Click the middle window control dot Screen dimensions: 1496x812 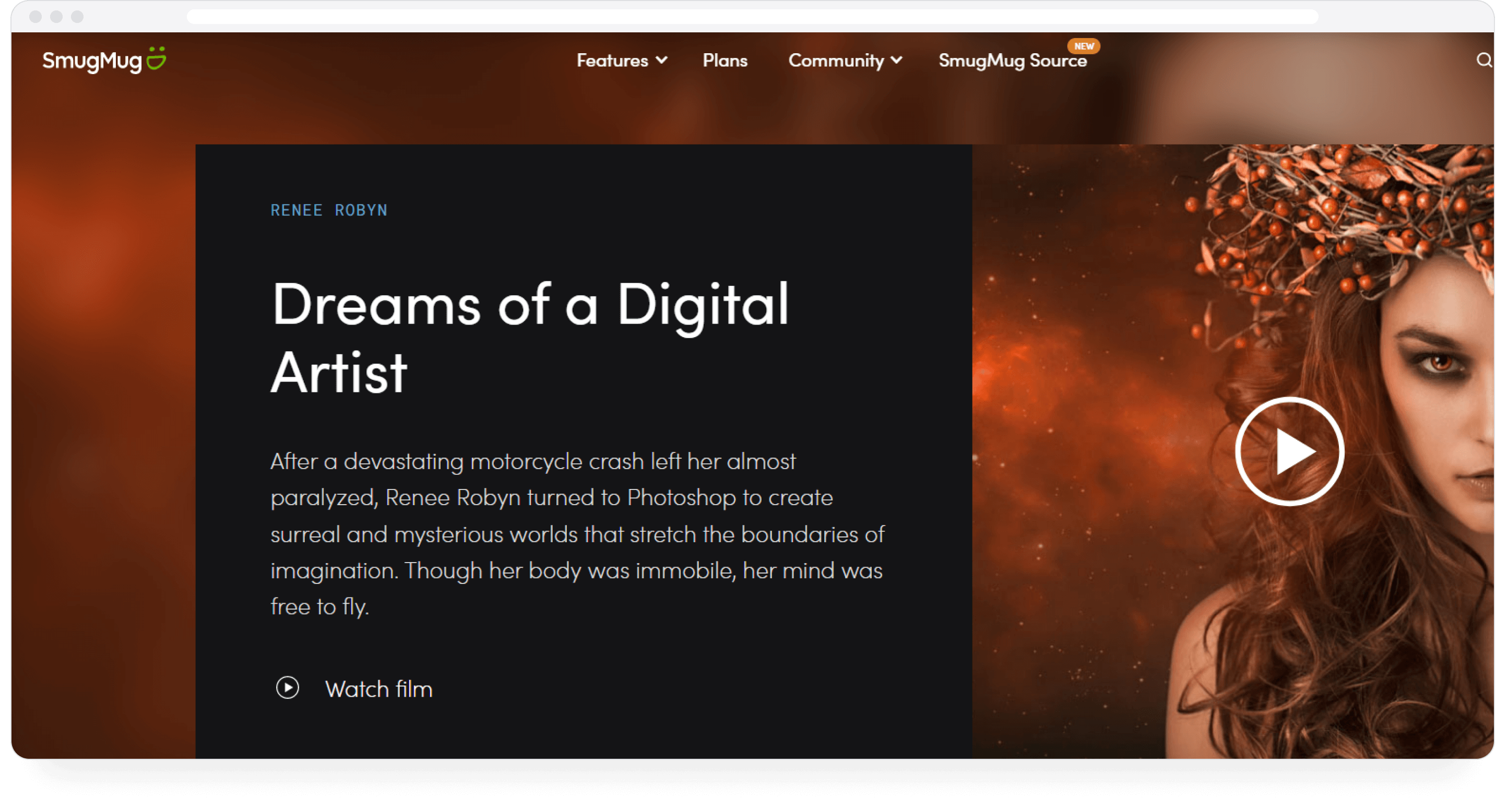56,16
